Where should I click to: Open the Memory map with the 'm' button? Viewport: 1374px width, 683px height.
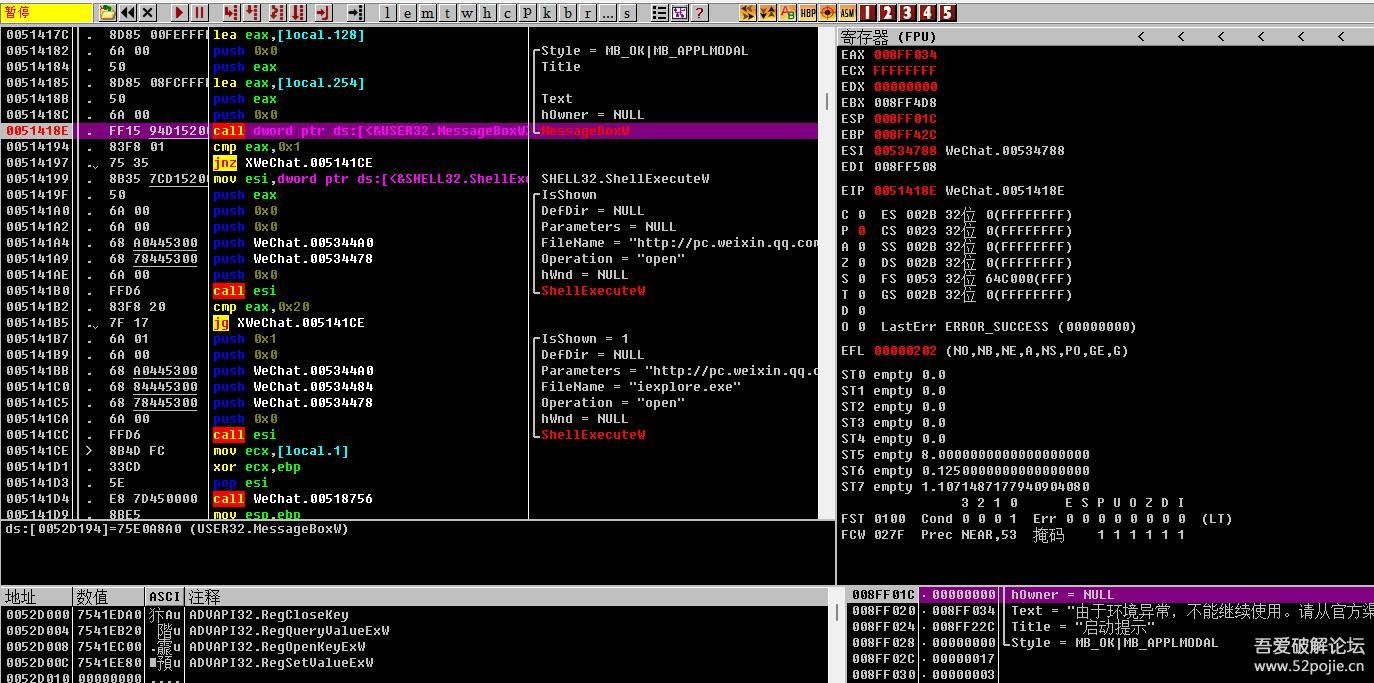pos(427,13)
